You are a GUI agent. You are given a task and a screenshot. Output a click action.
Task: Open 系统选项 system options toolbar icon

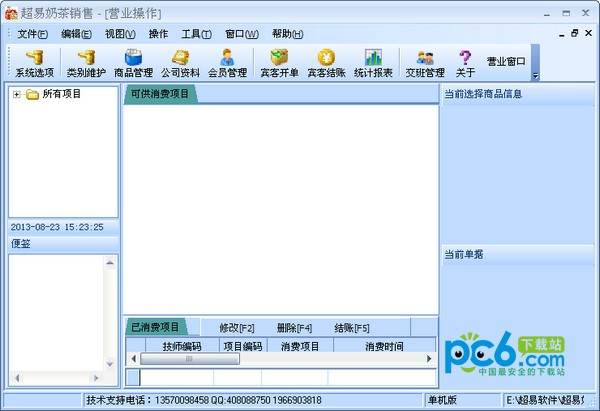(x=34, y=64)
